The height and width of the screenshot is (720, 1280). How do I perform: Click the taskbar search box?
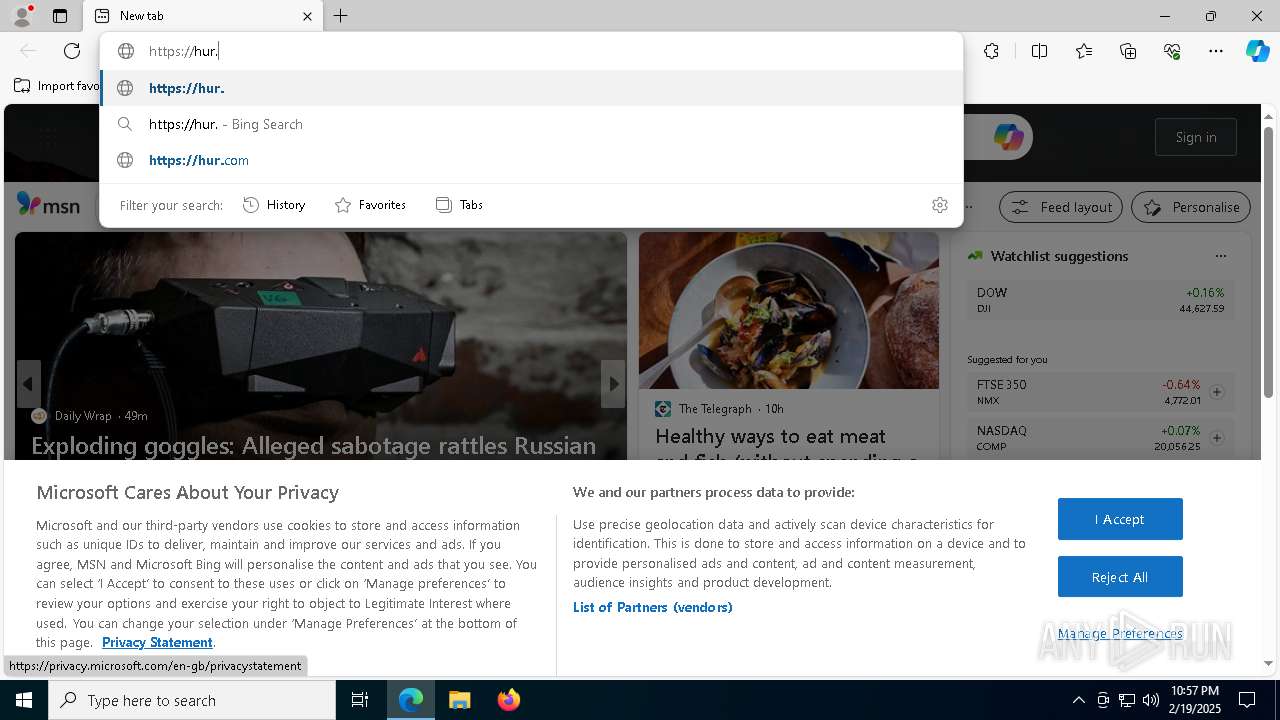coord(192,700)
